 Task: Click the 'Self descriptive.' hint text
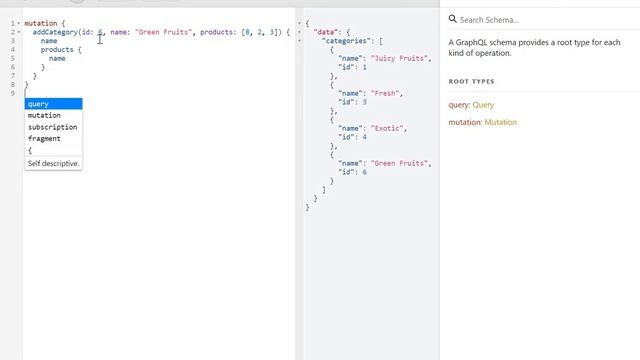click(53, 163)
